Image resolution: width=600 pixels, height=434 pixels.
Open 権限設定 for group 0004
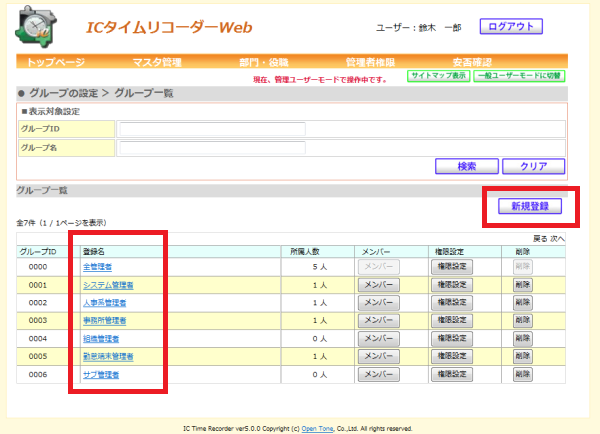click(452, 338)
